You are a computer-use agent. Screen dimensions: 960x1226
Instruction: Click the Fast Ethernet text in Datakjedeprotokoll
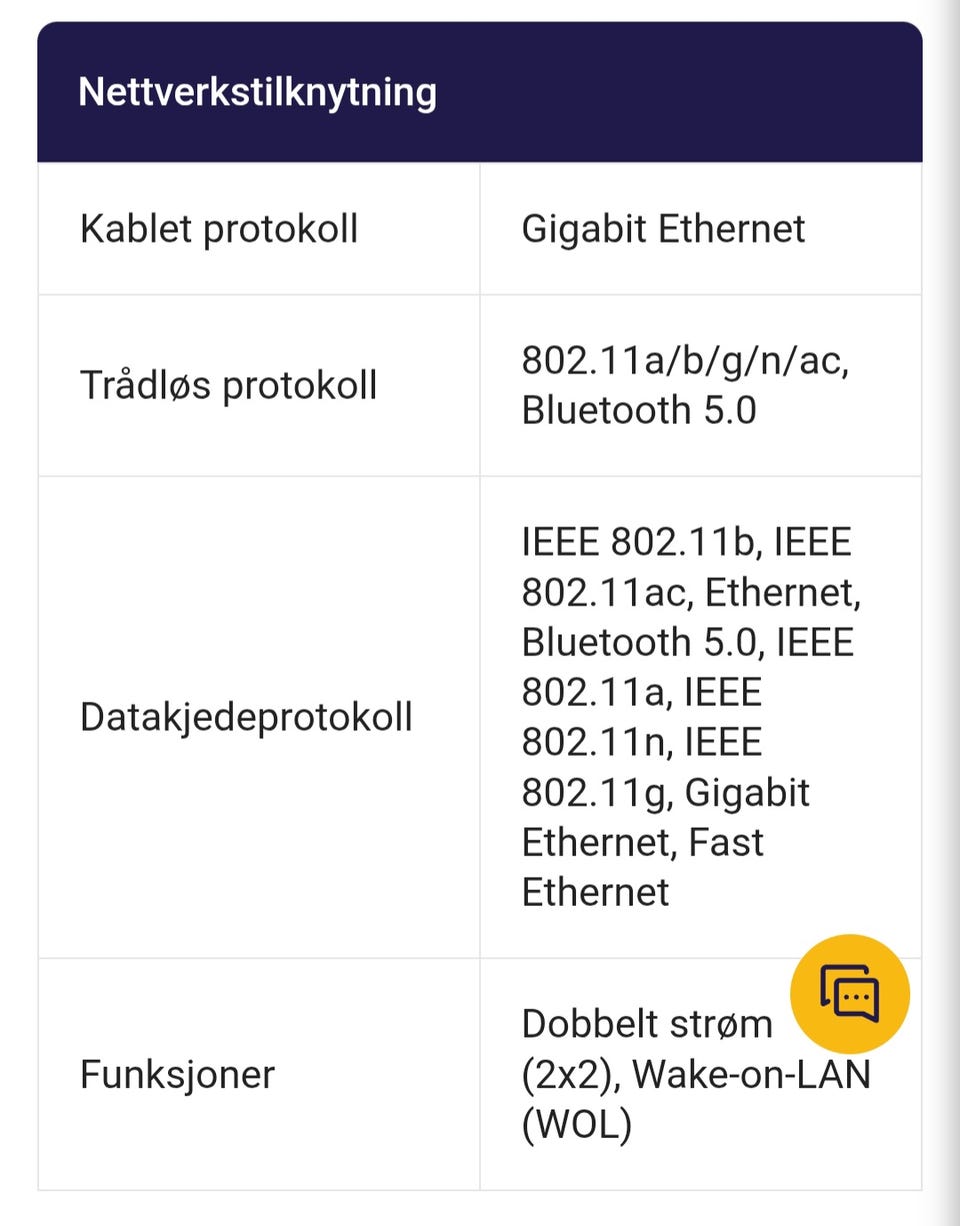tap(643, 866)
